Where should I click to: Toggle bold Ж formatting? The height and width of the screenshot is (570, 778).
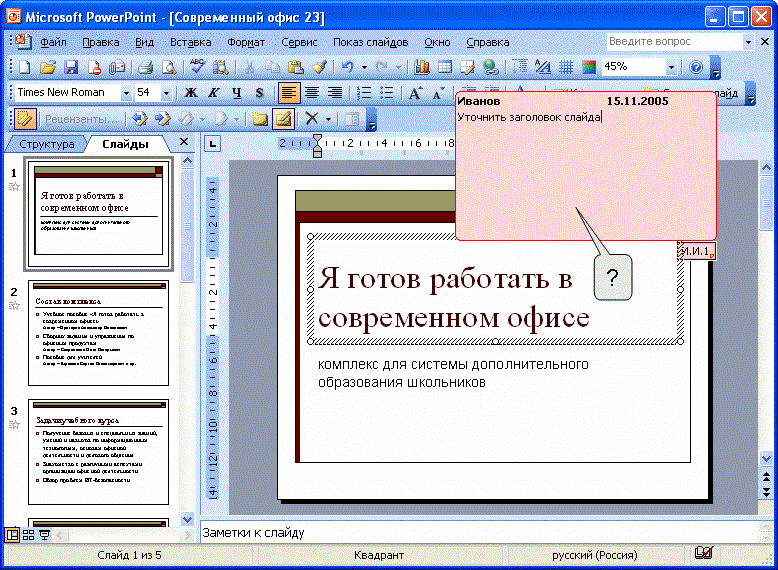pos(191,93)
